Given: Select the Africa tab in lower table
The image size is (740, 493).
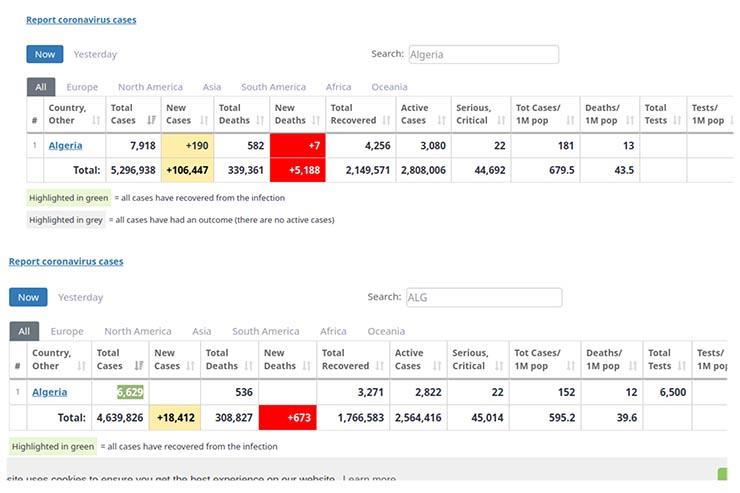Looking at the screenshot, I should pos(333,331).
